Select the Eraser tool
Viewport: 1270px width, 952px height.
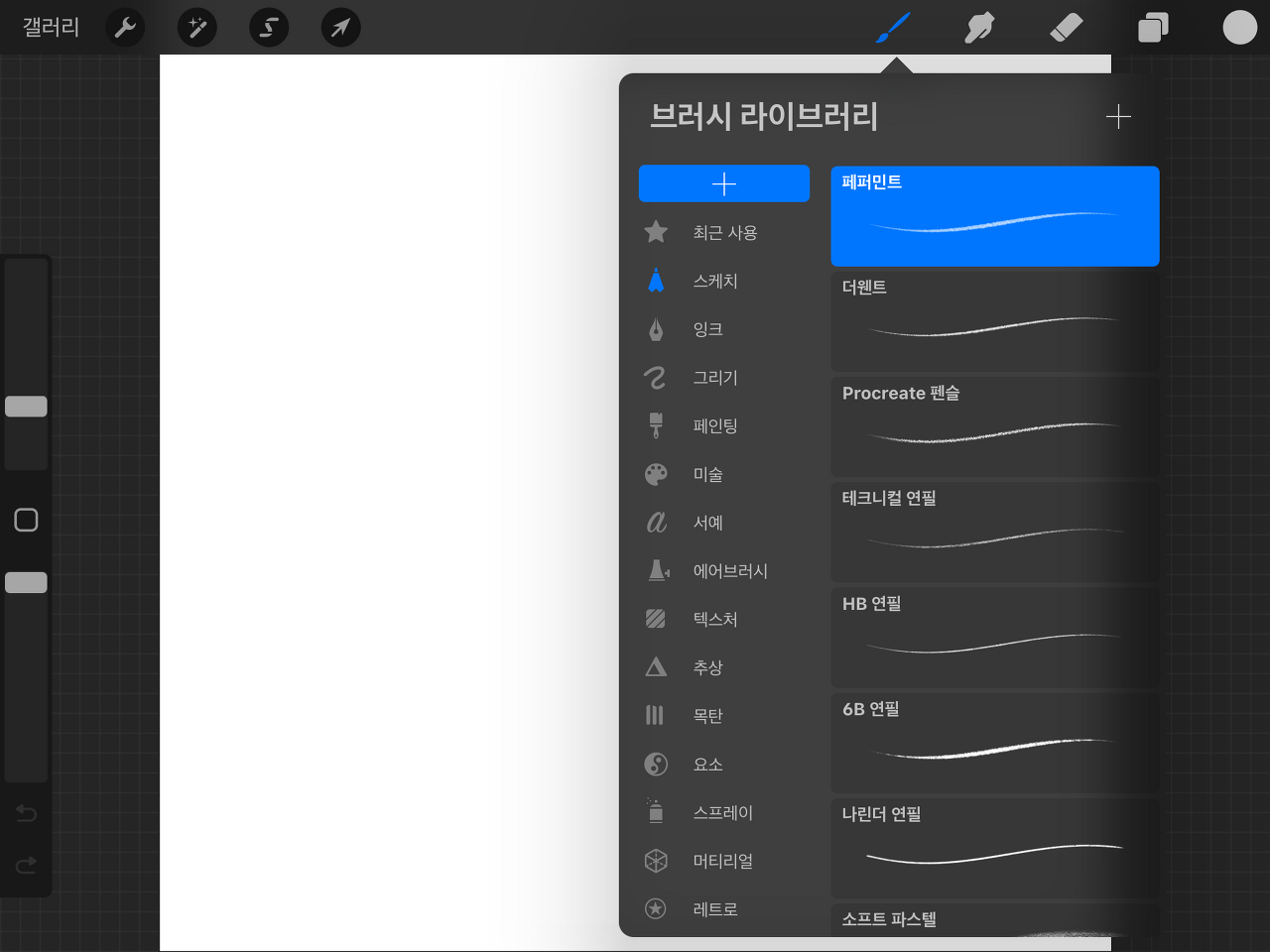(1066, 28)
